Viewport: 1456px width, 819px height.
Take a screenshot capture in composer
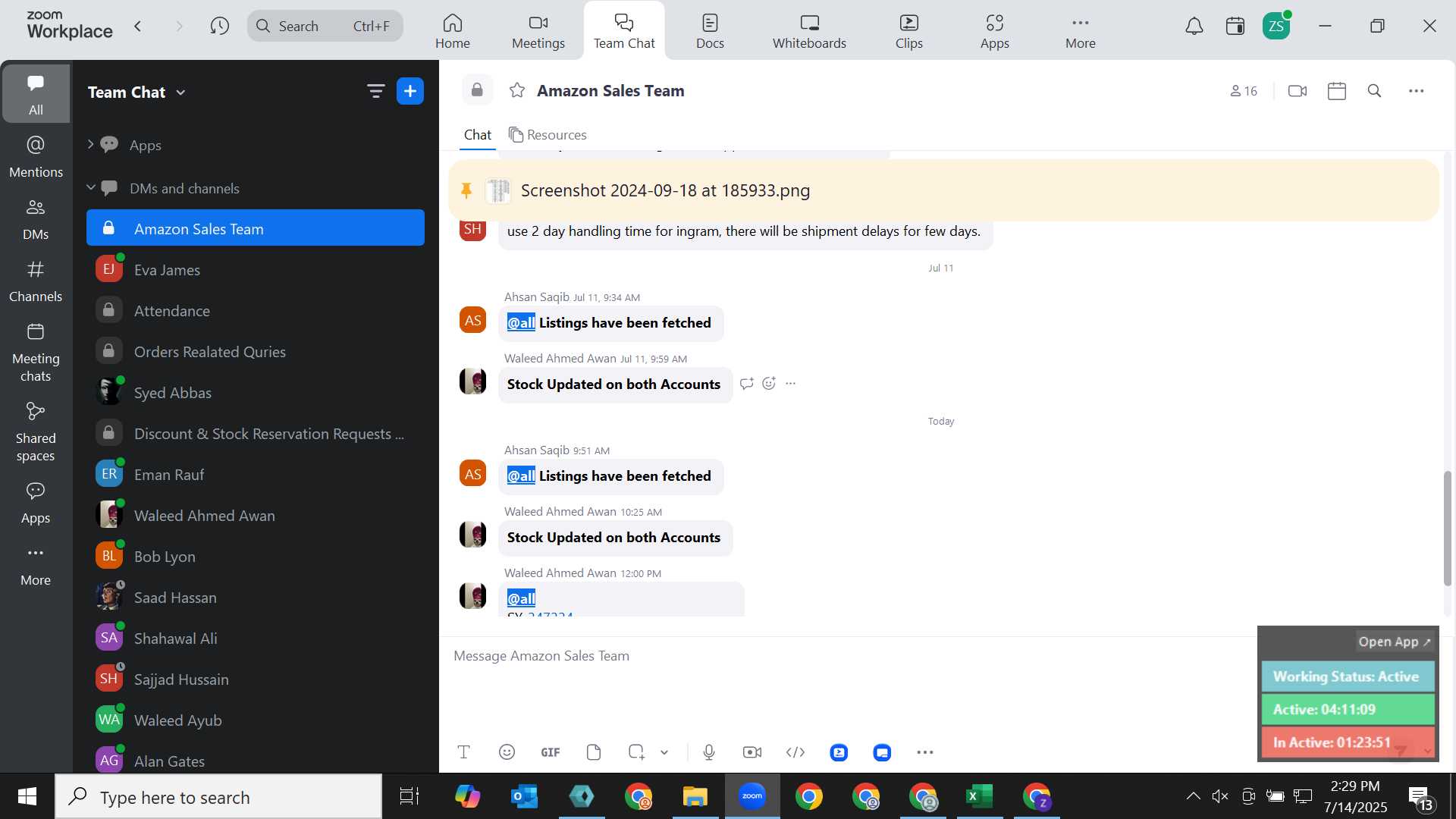(x=636, y=752)
